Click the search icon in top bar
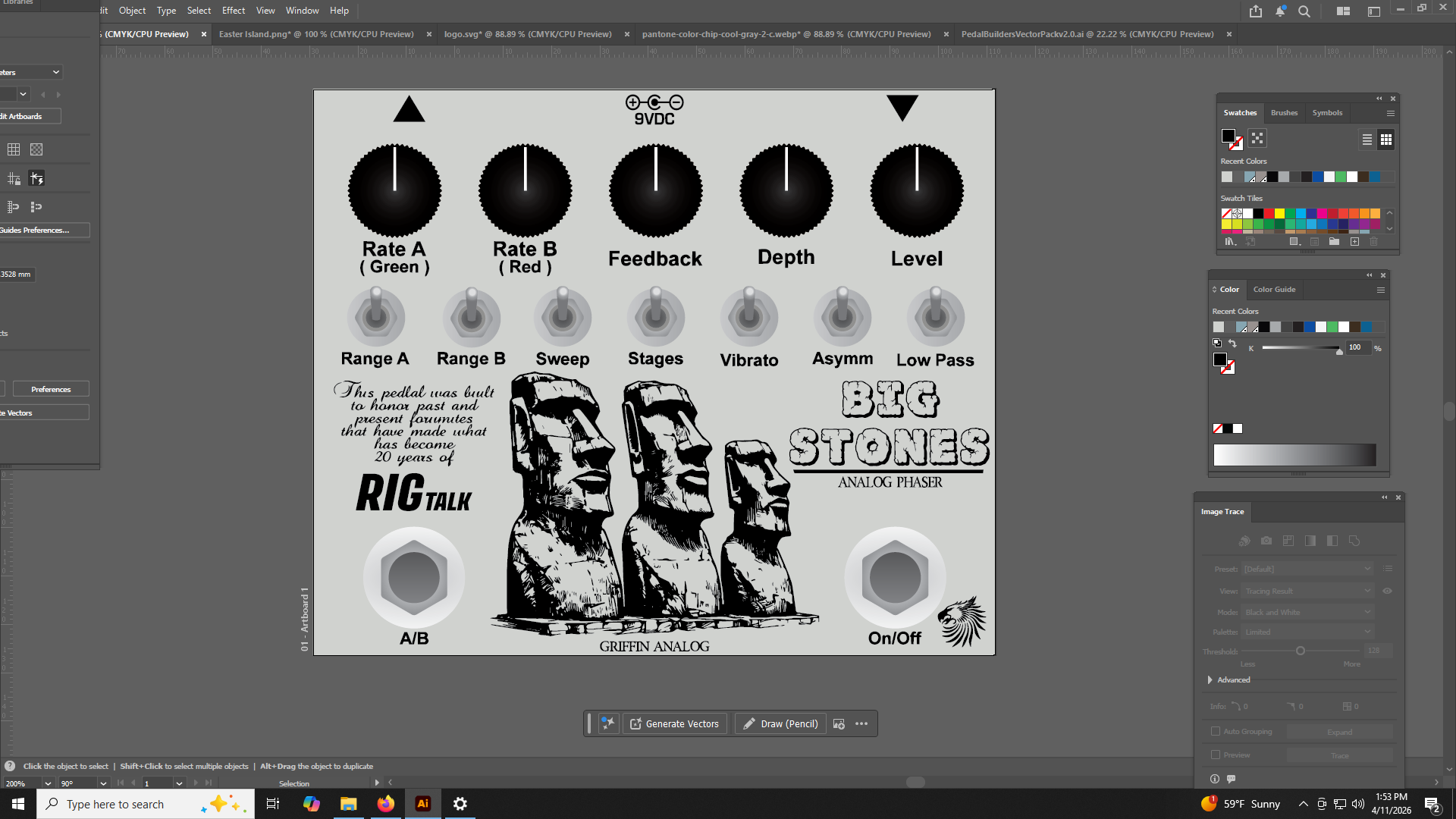 1304,11
